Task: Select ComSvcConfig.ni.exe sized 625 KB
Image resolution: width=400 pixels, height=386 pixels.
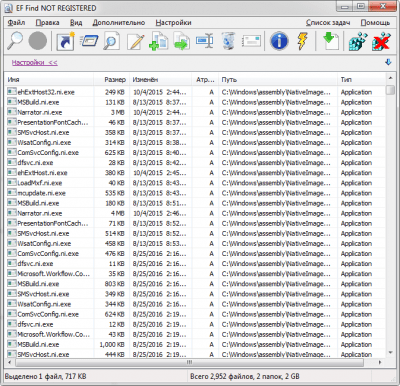Action: 48,153
